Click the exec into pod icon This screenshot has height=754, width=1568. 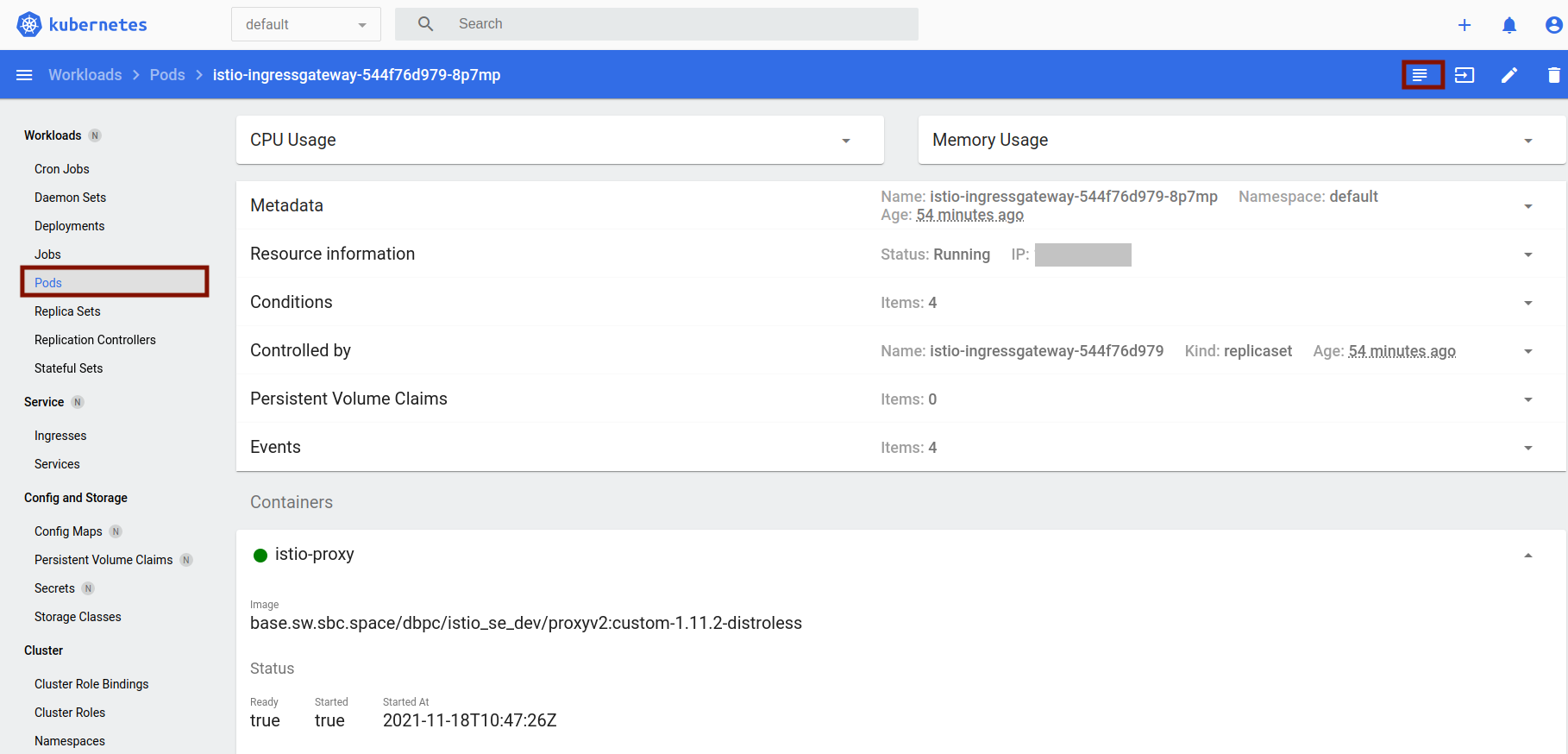click(x=1465, y=75)
